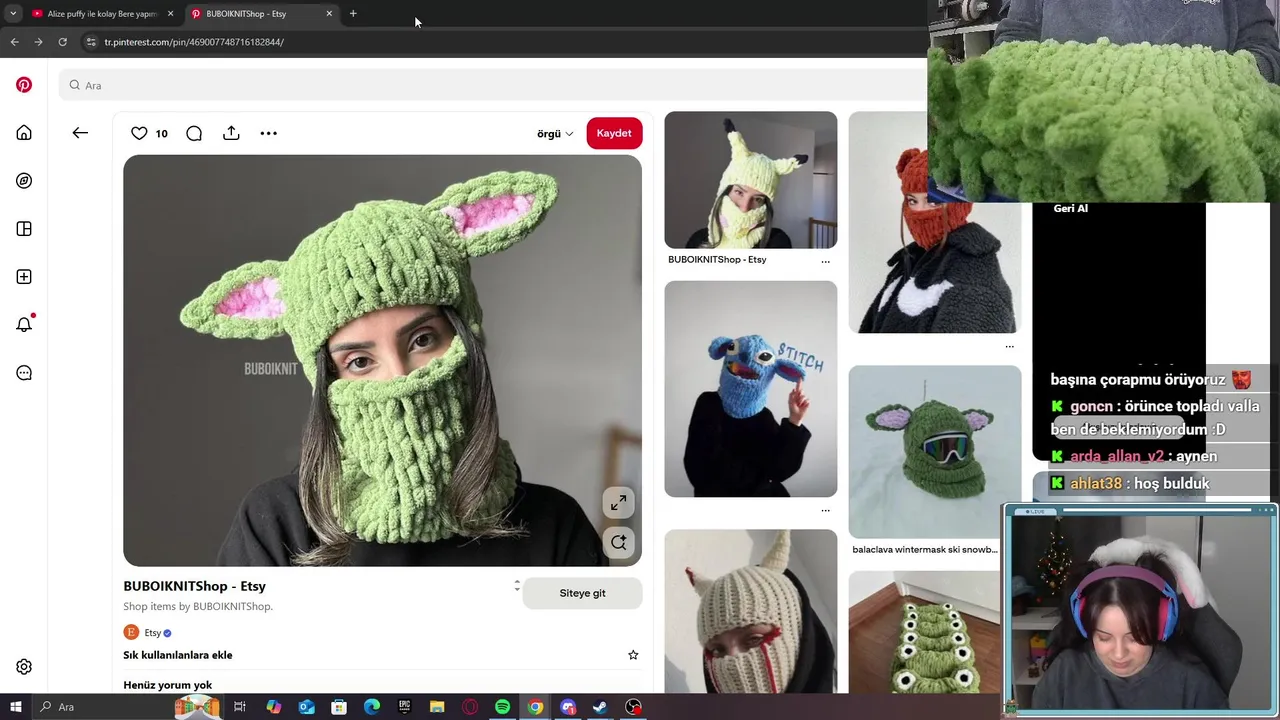Click the main green Yoda balaclava image

382,361
